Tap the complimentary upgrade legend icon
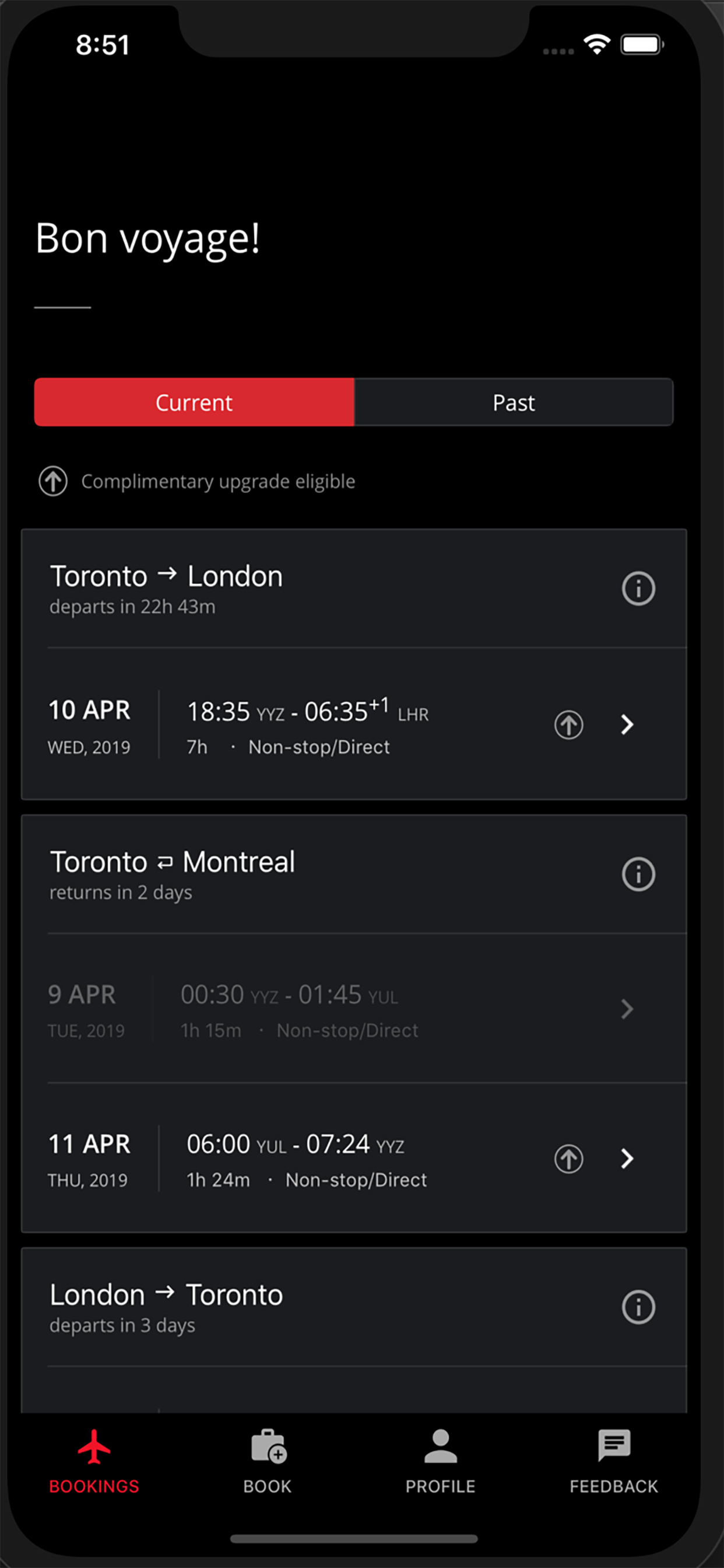The width and height of the screenshot is (724, 1568). coord(54,481)
